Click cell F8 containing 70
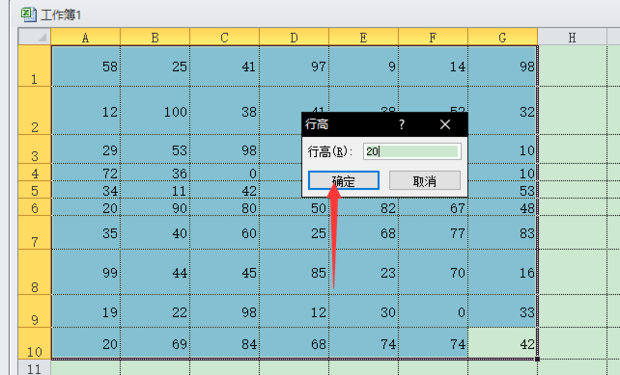This screenshot has width=620, height=375. coord(433,272)
